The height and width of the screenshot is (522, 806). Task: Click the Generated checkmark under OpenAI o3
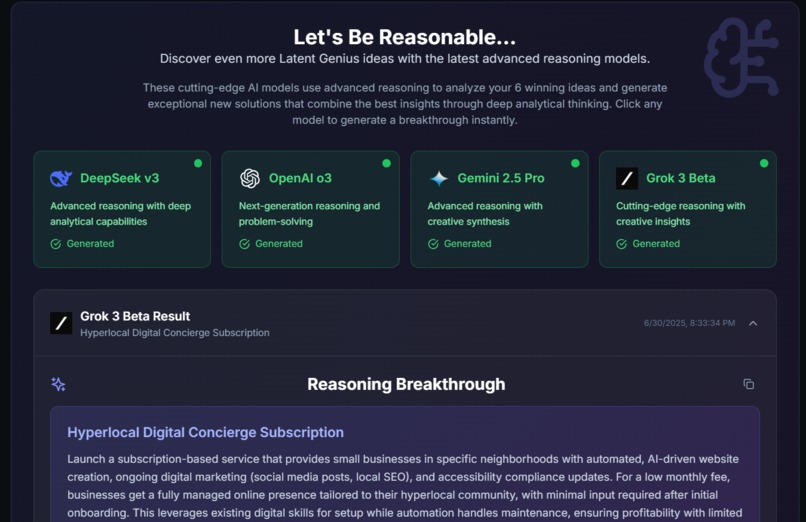244,244
